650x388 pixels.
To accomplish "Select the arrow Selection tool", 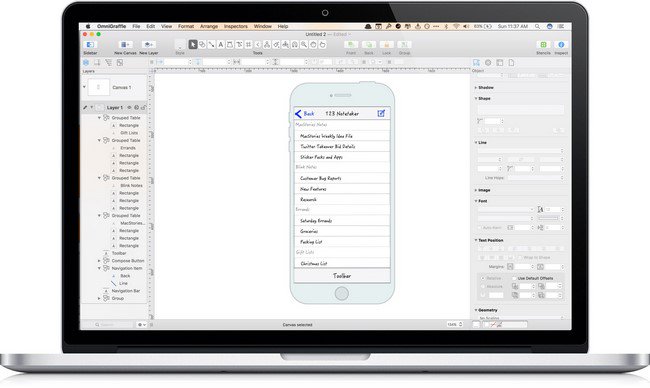I will pos(193,44).
